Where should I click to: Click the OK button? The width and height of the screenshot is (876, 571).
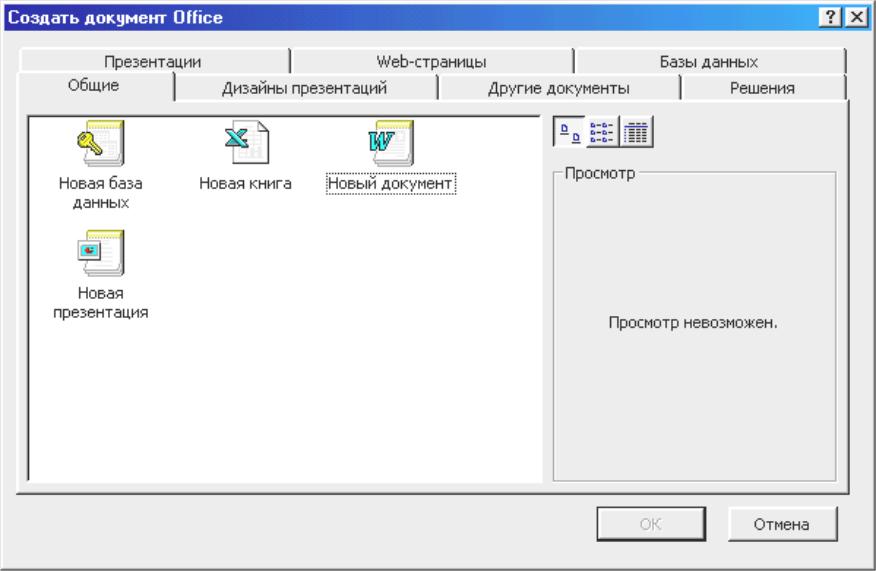tap(651, 524)
